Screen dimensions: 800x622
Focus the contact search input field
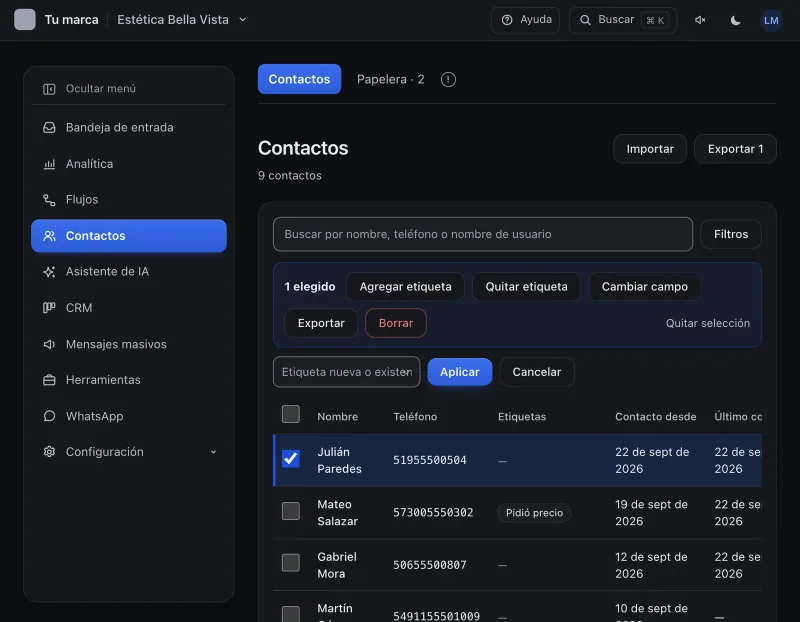pos(483,234)
